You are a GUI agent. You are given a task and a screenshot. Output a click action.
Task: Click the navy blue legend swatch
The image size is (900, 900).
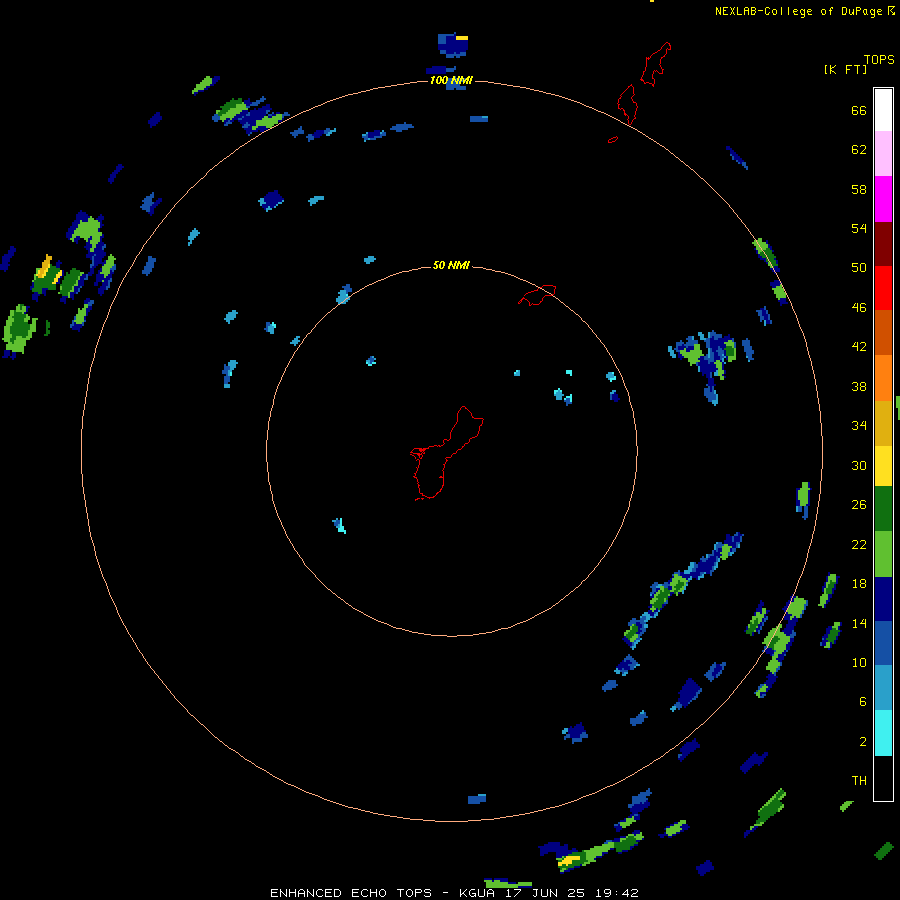(x=883, y=599)
